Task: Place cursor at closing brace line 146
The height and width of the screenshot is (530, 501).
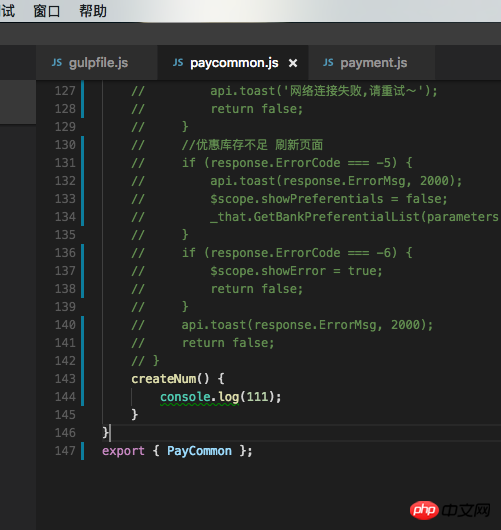Action: [106, 433]
